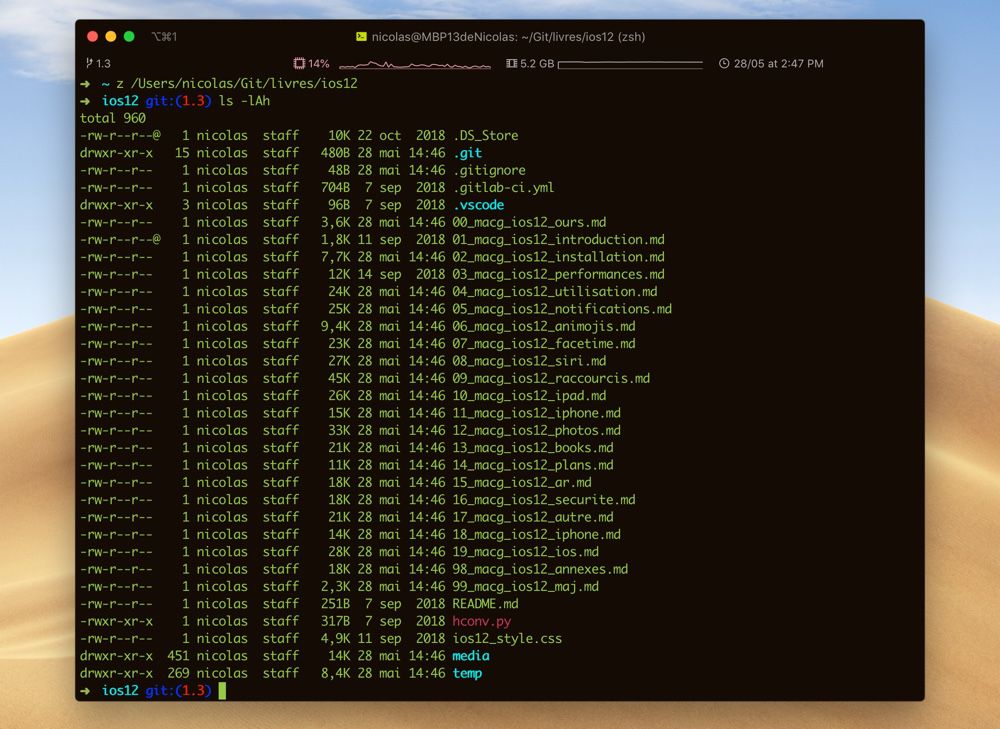Click the green zoom window button
1000x729 pixels.
tap(129, 36)
